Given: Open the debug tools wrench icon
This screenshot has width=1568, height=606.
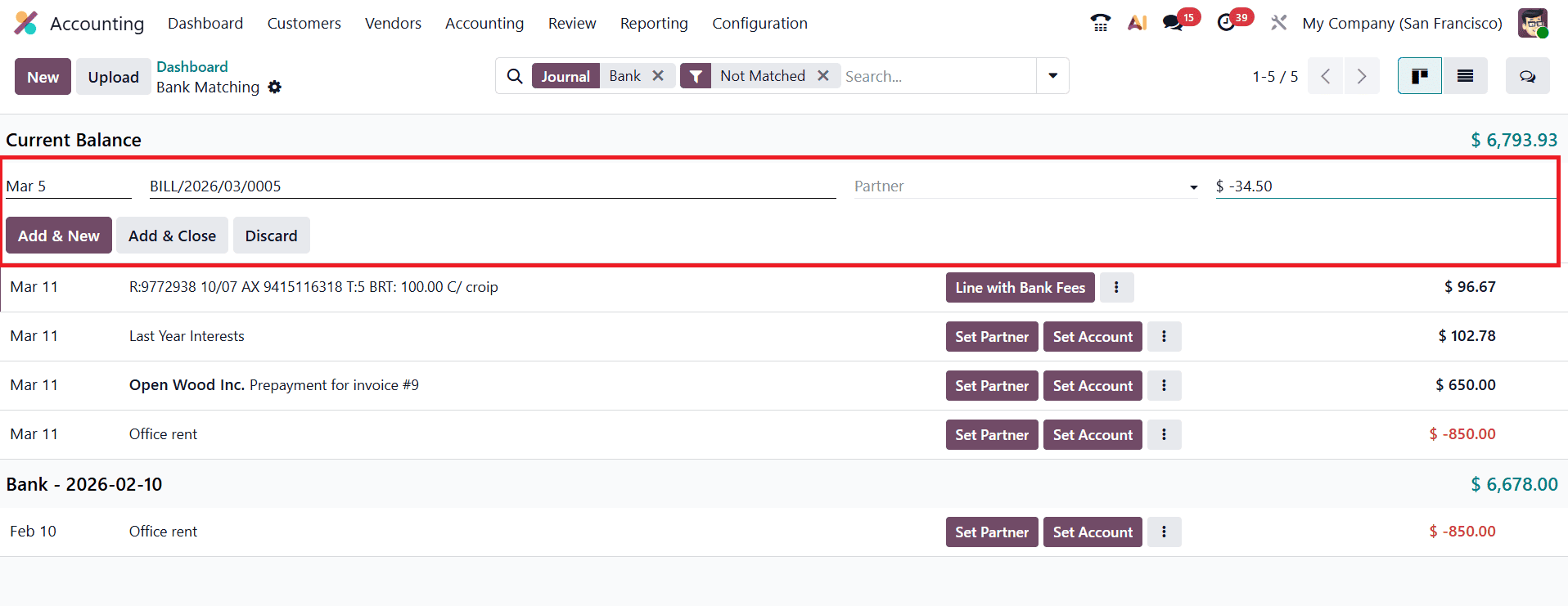Looking at the screenshot, I should coord(1278,23).
